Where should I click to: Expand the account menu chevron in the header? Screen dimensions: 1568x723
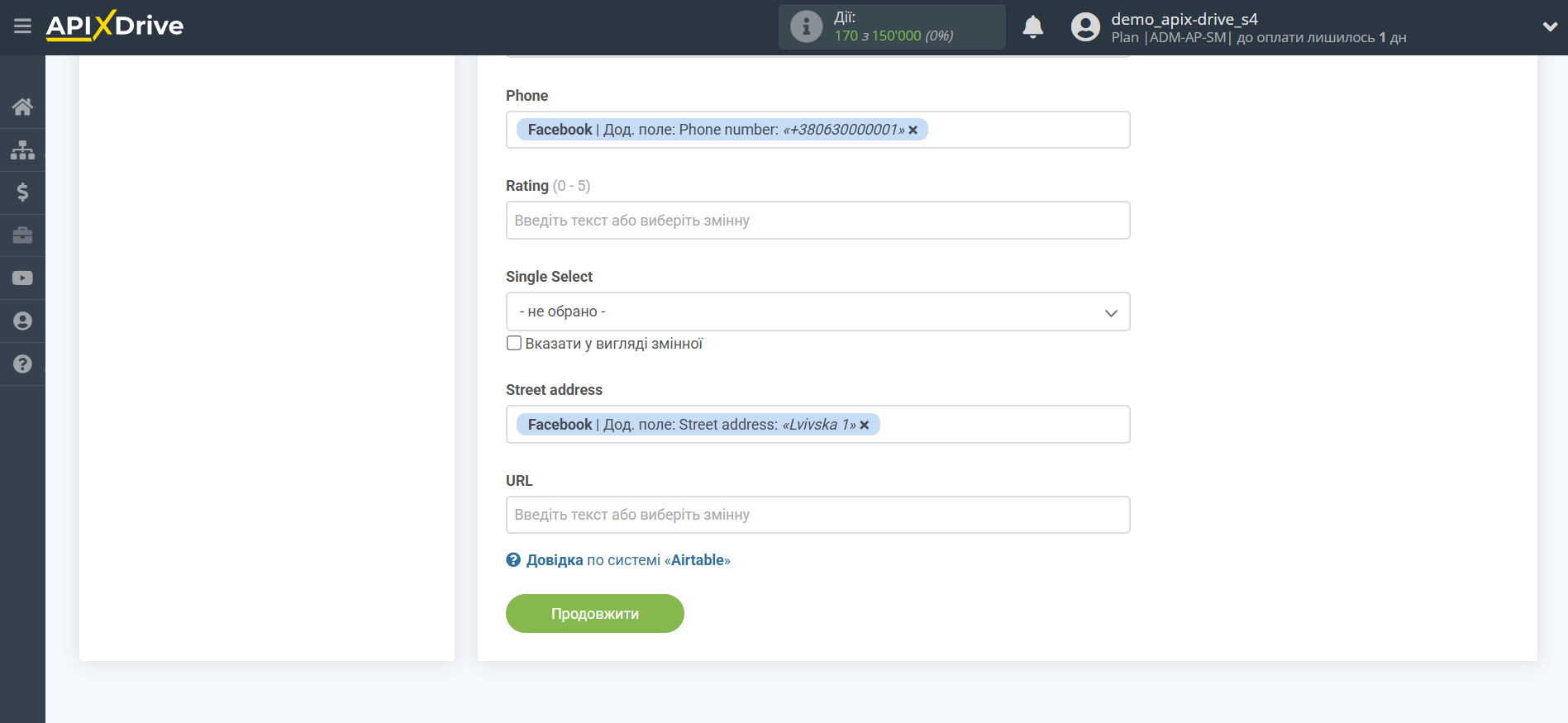[1550, 26]
